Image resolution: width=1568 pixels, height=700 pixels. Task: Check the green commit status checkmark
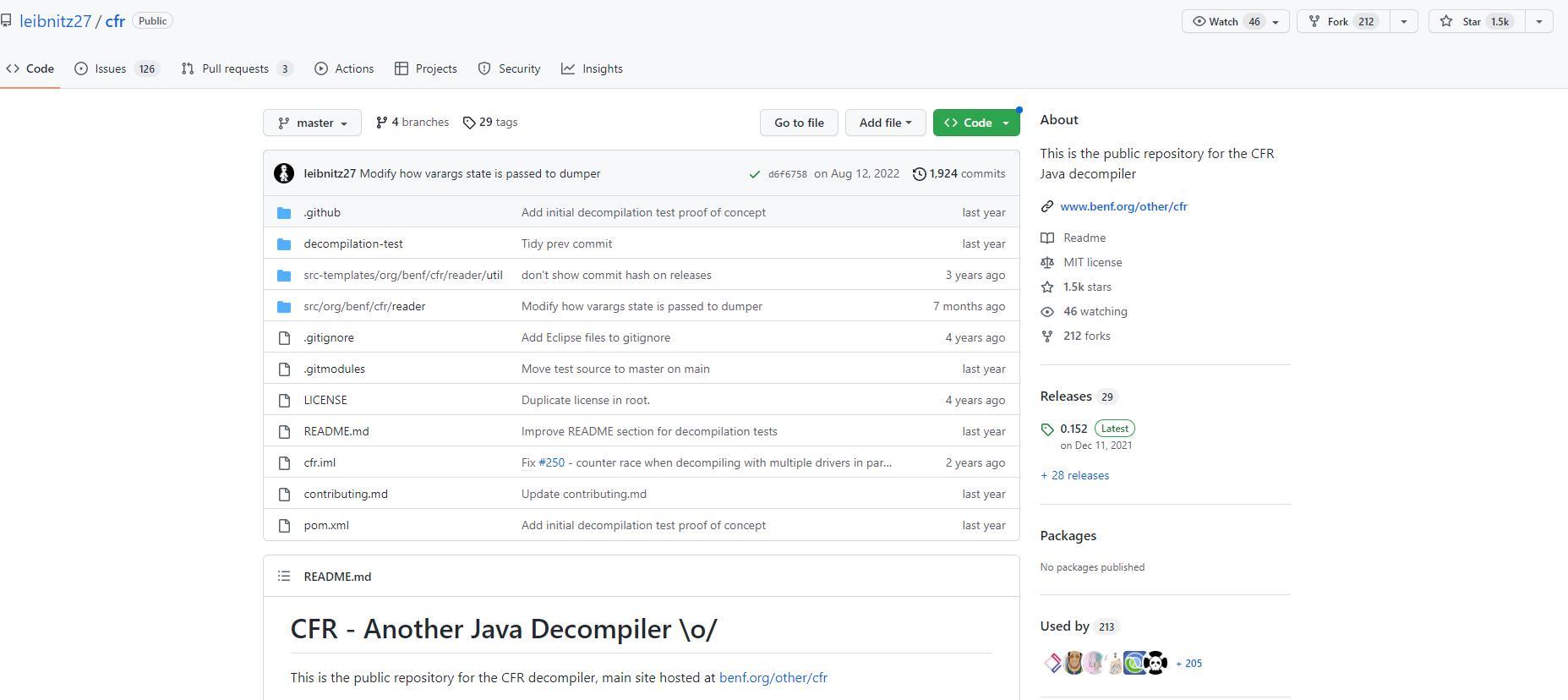[x=754, y=174]
